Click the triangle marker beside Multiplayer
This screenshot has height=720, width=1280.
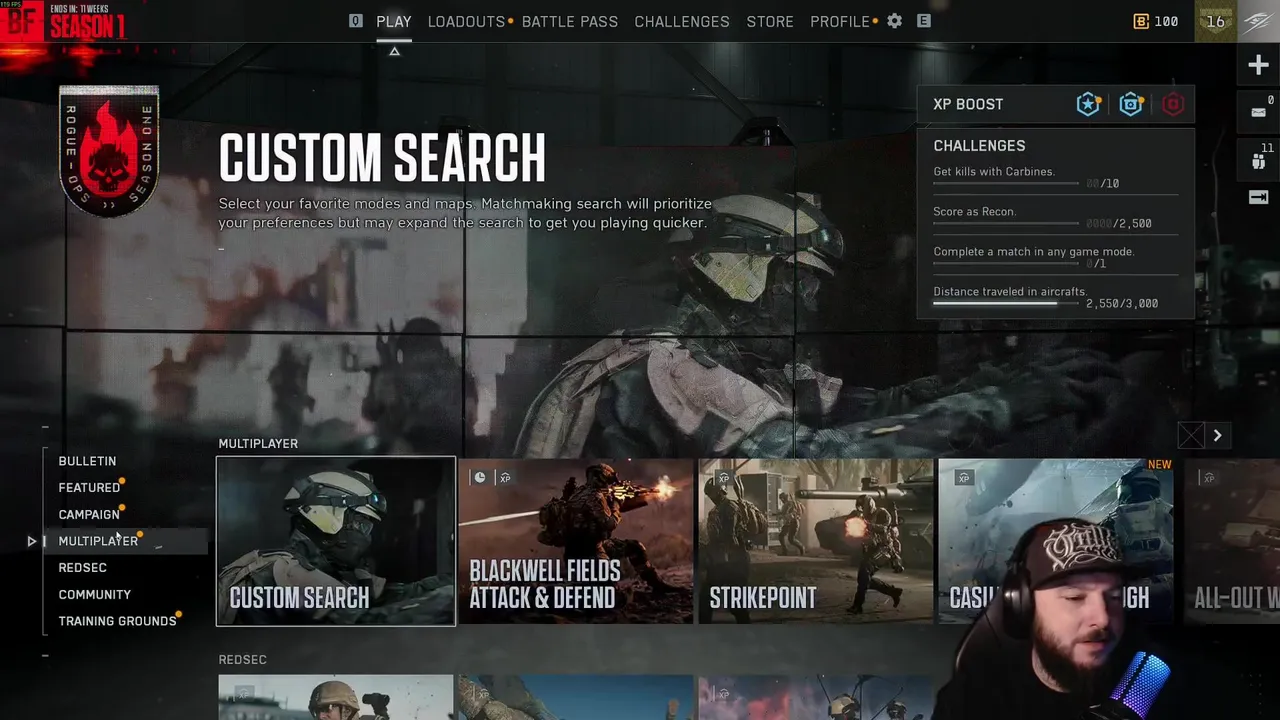pyautogui.click(x=32, y=541)
